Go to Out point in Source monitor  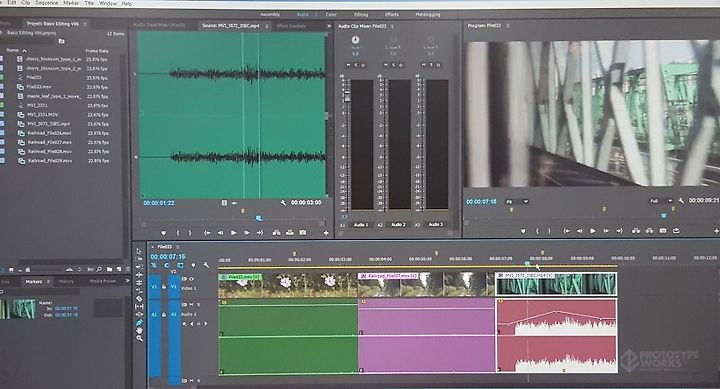pyautogui.click(x=260, y=233)
